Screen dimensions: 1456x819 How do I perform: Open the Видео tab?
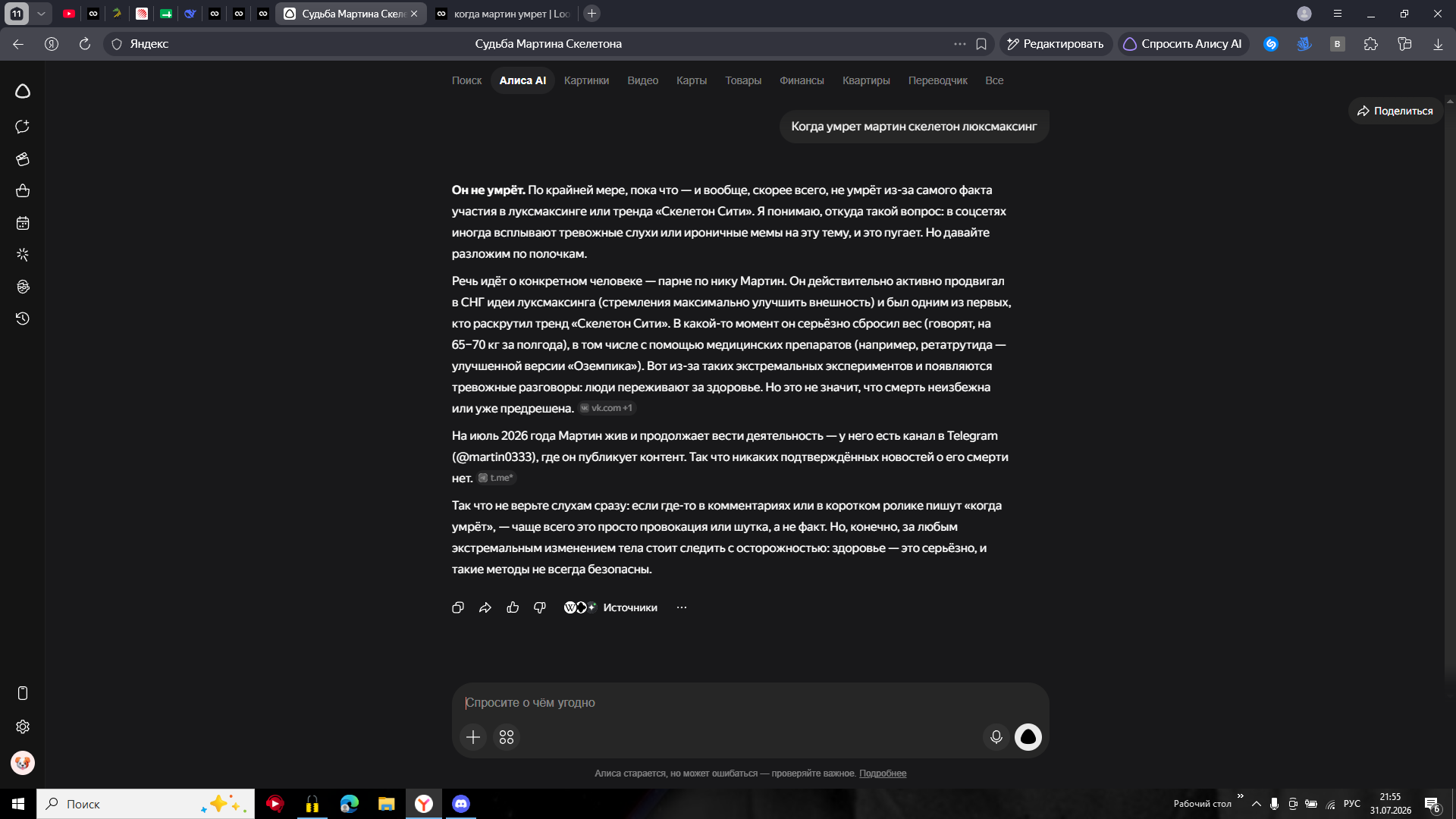(642, 80)
